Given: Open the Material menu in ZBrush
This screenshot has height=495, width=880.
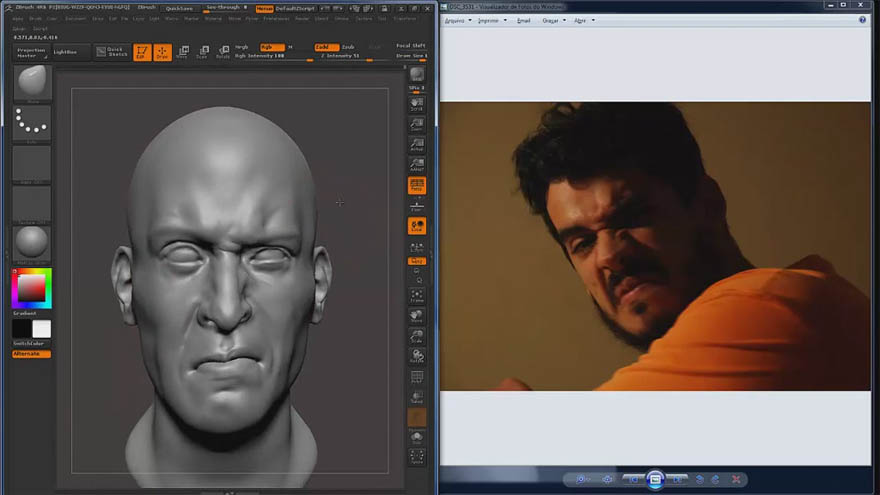Looking at the screenshot, I should tap(213, 19).
